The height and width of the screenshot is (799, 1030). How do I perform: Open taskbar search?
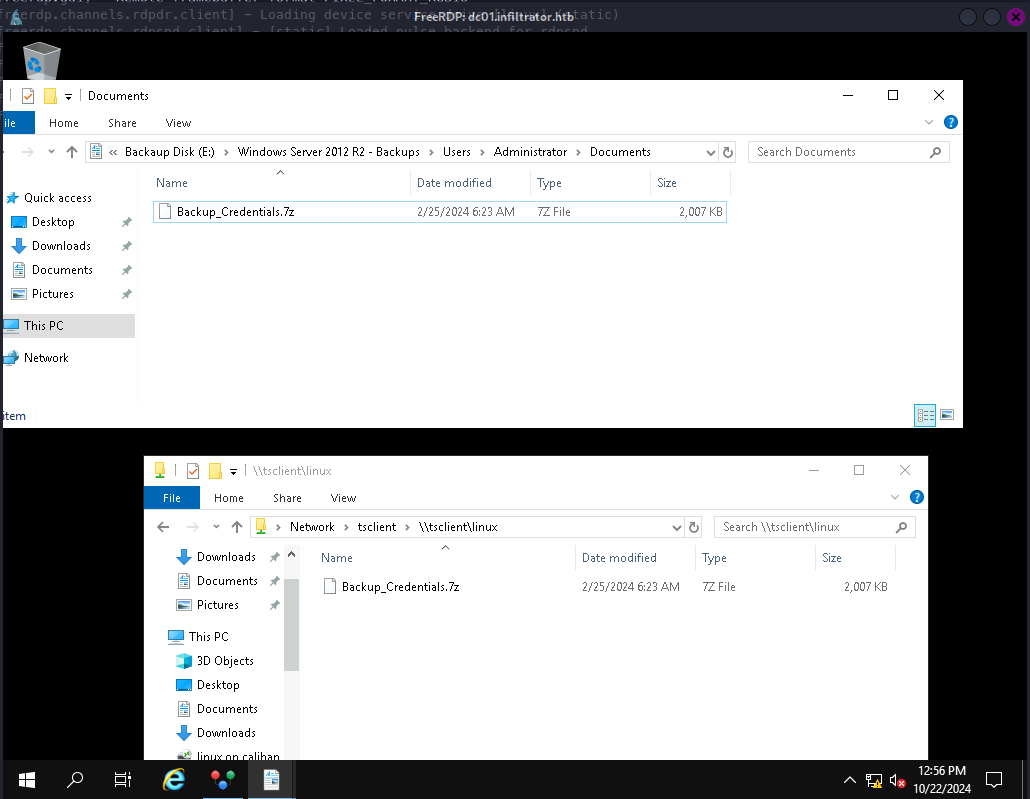point(75,780)
